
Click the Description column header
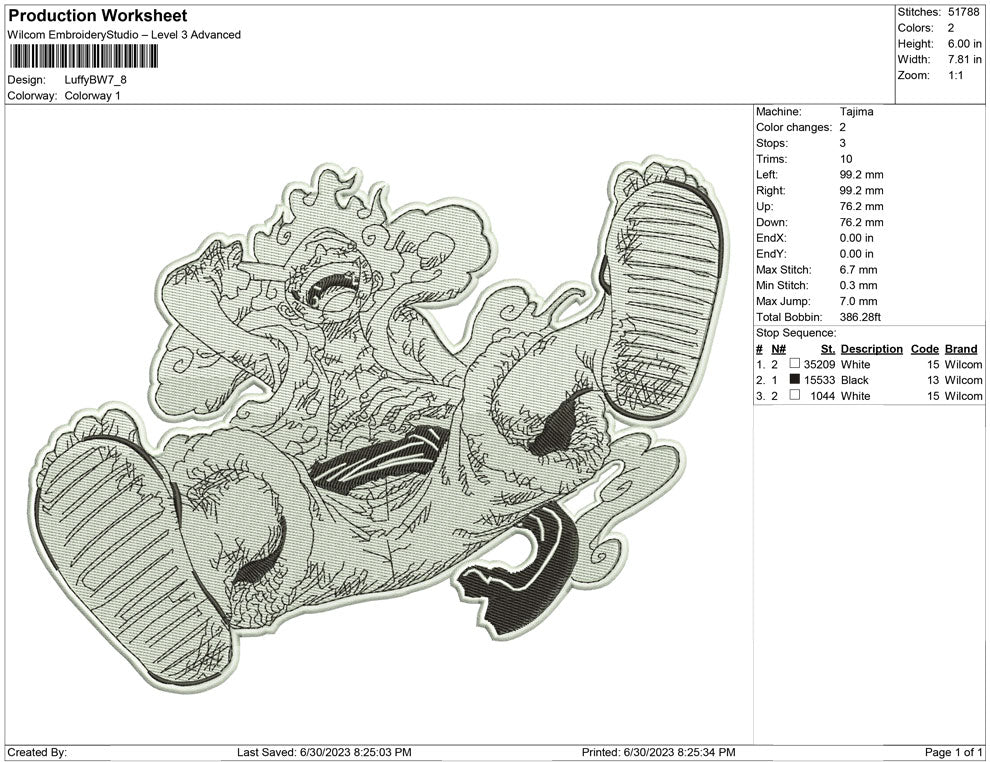pos(871,349)
